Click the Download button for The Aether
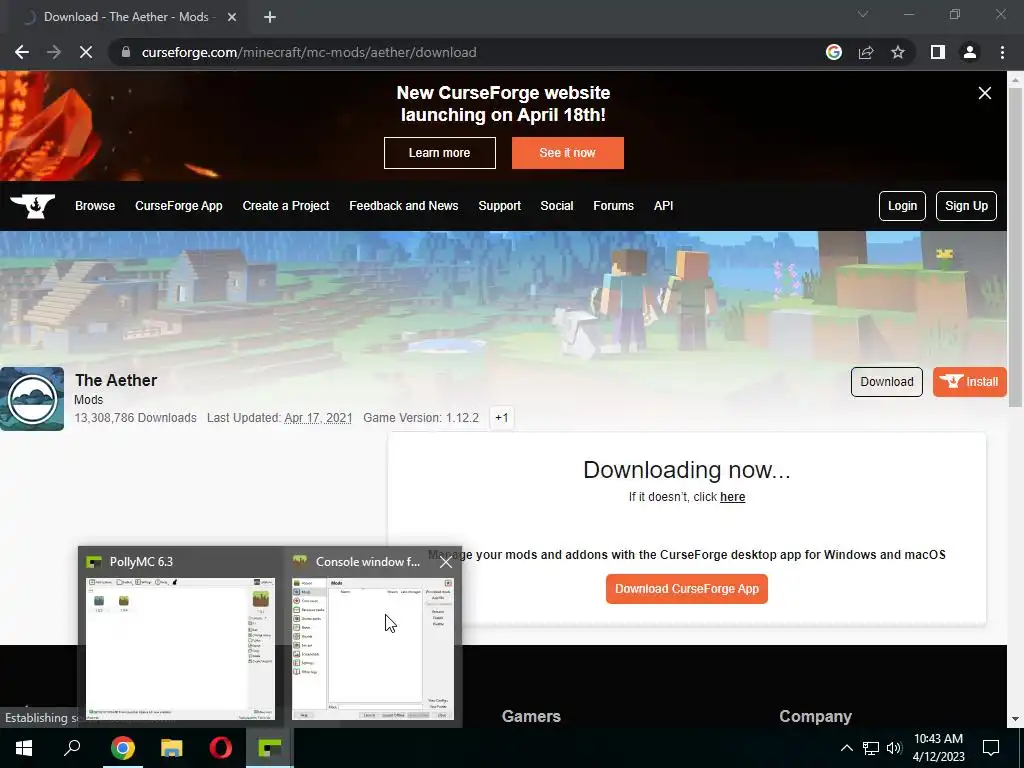This screenshot has height=768, width=1024. pos(887,382)
